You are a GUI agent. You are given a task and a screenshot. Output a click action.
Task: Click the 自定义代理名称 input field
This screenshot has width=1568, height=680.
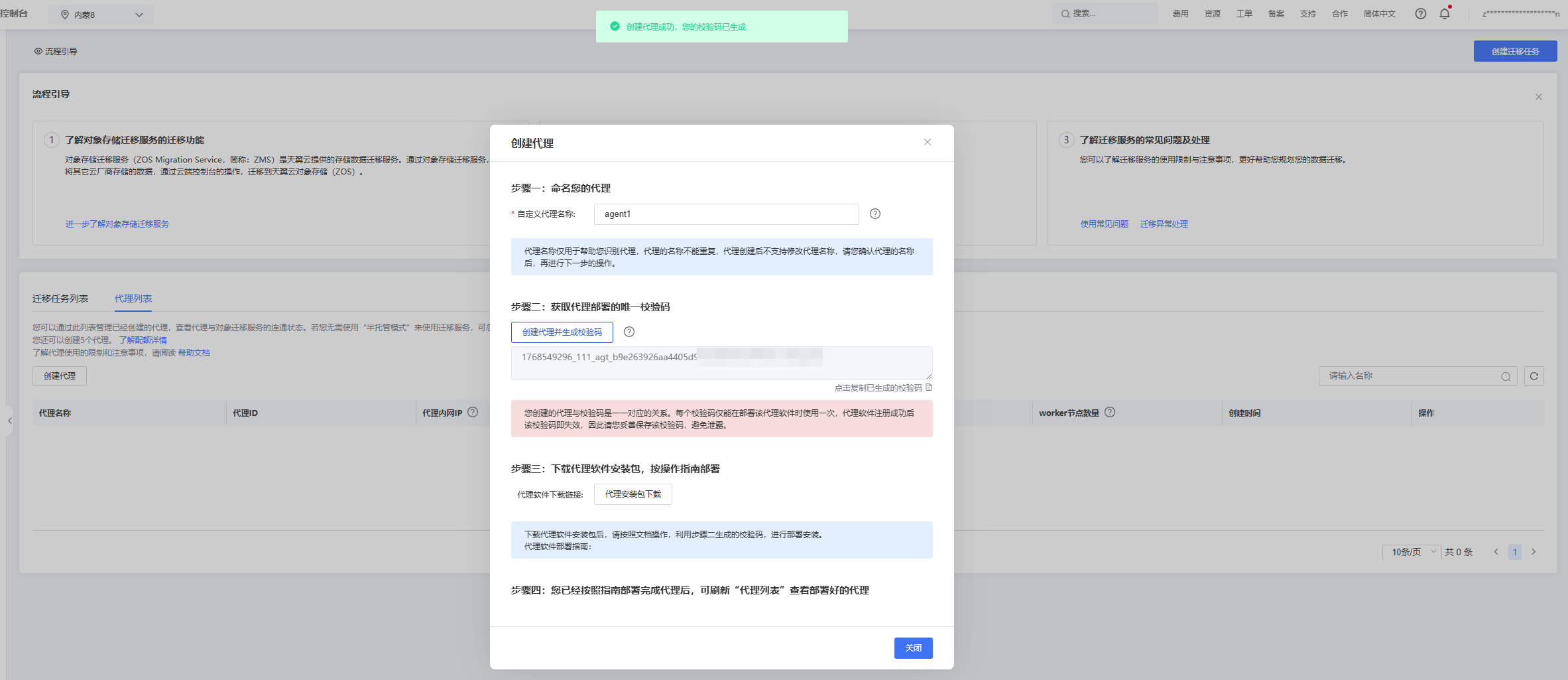726,214
